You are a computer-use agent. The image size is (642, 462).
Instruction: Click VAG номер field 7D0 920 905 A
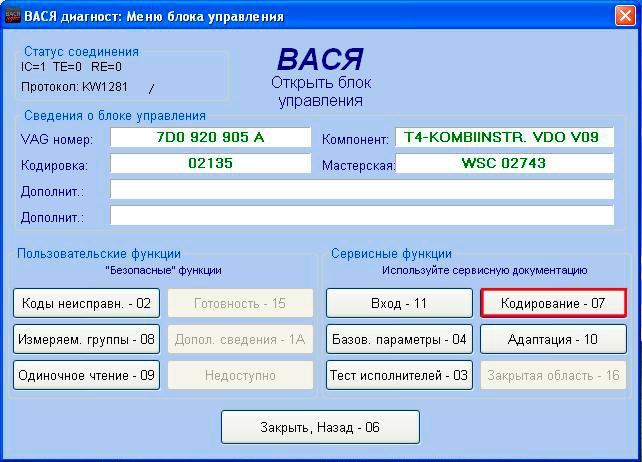210,137
